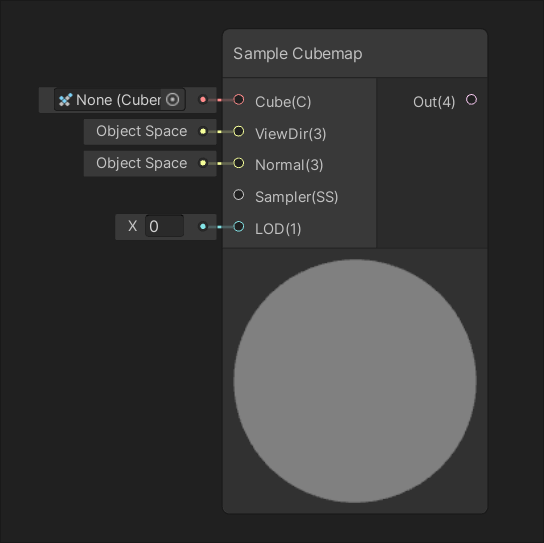This screenshot has height=543, width=544.
Task: Click the gray sphere preview
Action: coord(355,381)
